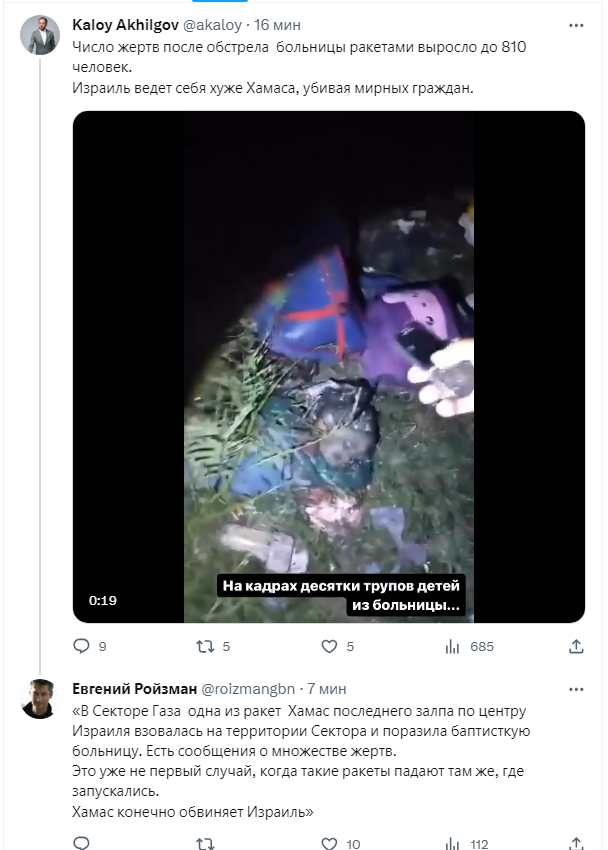Click the Евгений Ройзман display name
The width and height of the screenshot is (608, 850).
click(135, 688)
